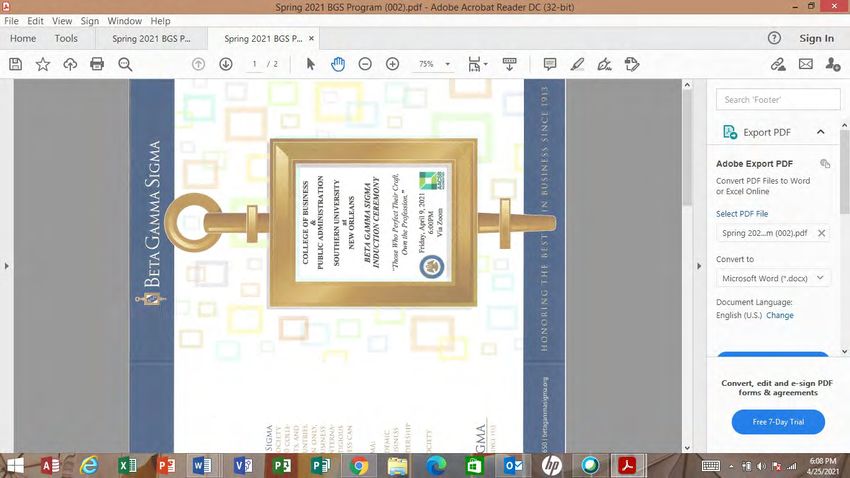Switch to the Home tab
Viewport: 850px width, 478px height.
click(x=23, y=38)
